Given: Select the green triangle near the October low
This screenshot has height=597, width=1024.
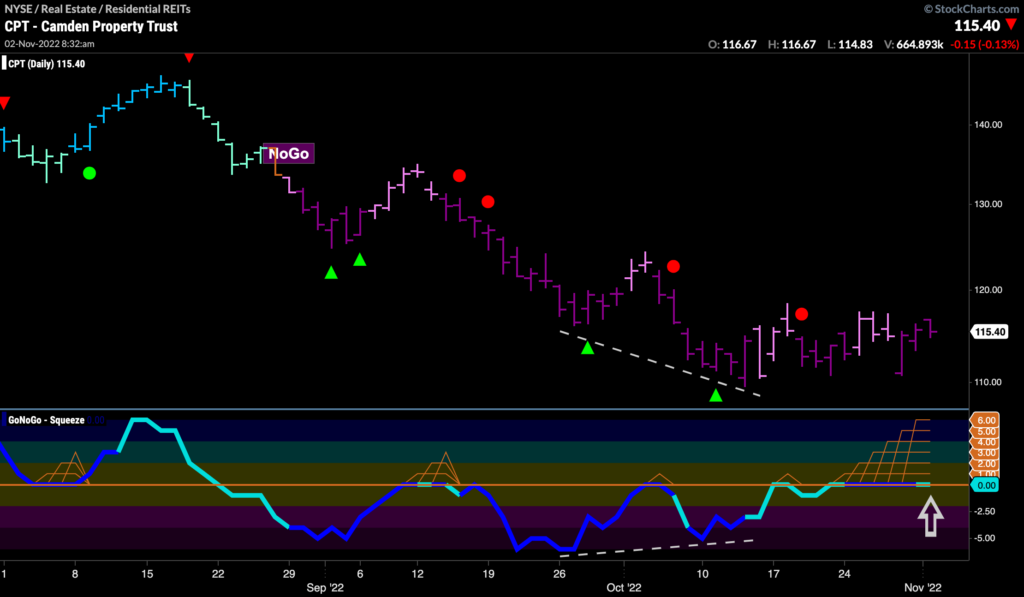Looking at the screenshot, I should [x=716, y=395].
